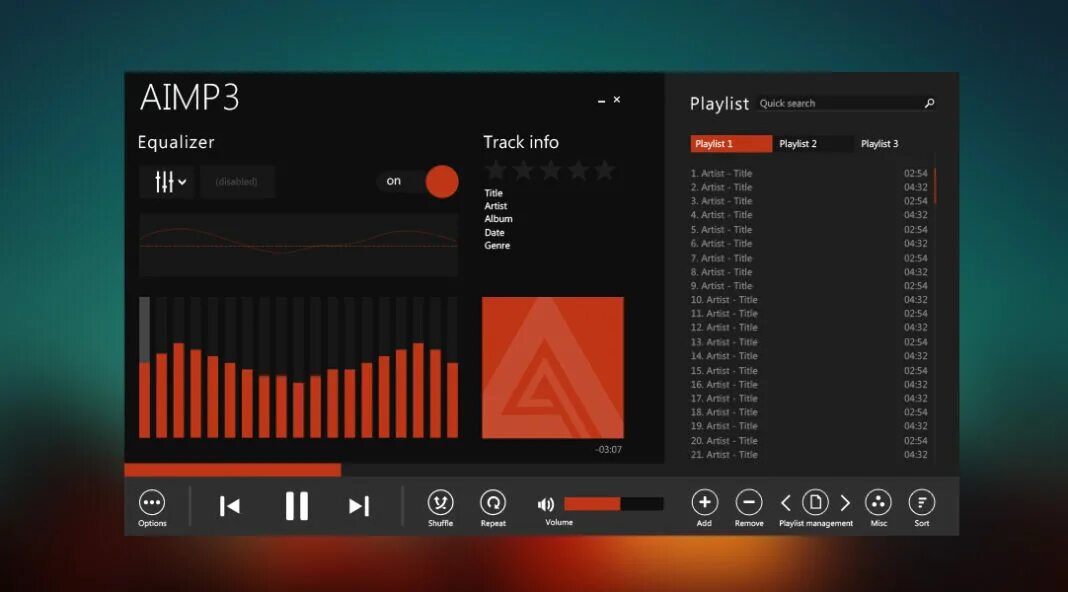Select playlist row 7. Artist - Title
The width and height of the screenshot is (1068, 592).
tap(809, 258)
